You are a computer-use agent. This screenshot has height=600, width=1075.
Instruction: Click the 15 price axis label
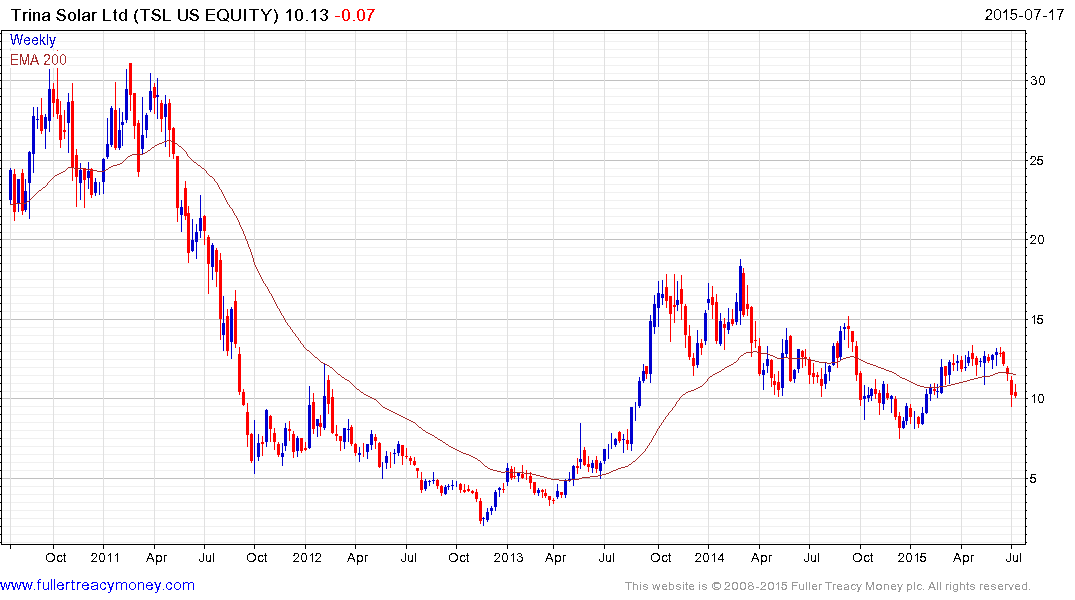coord(1038,320)
